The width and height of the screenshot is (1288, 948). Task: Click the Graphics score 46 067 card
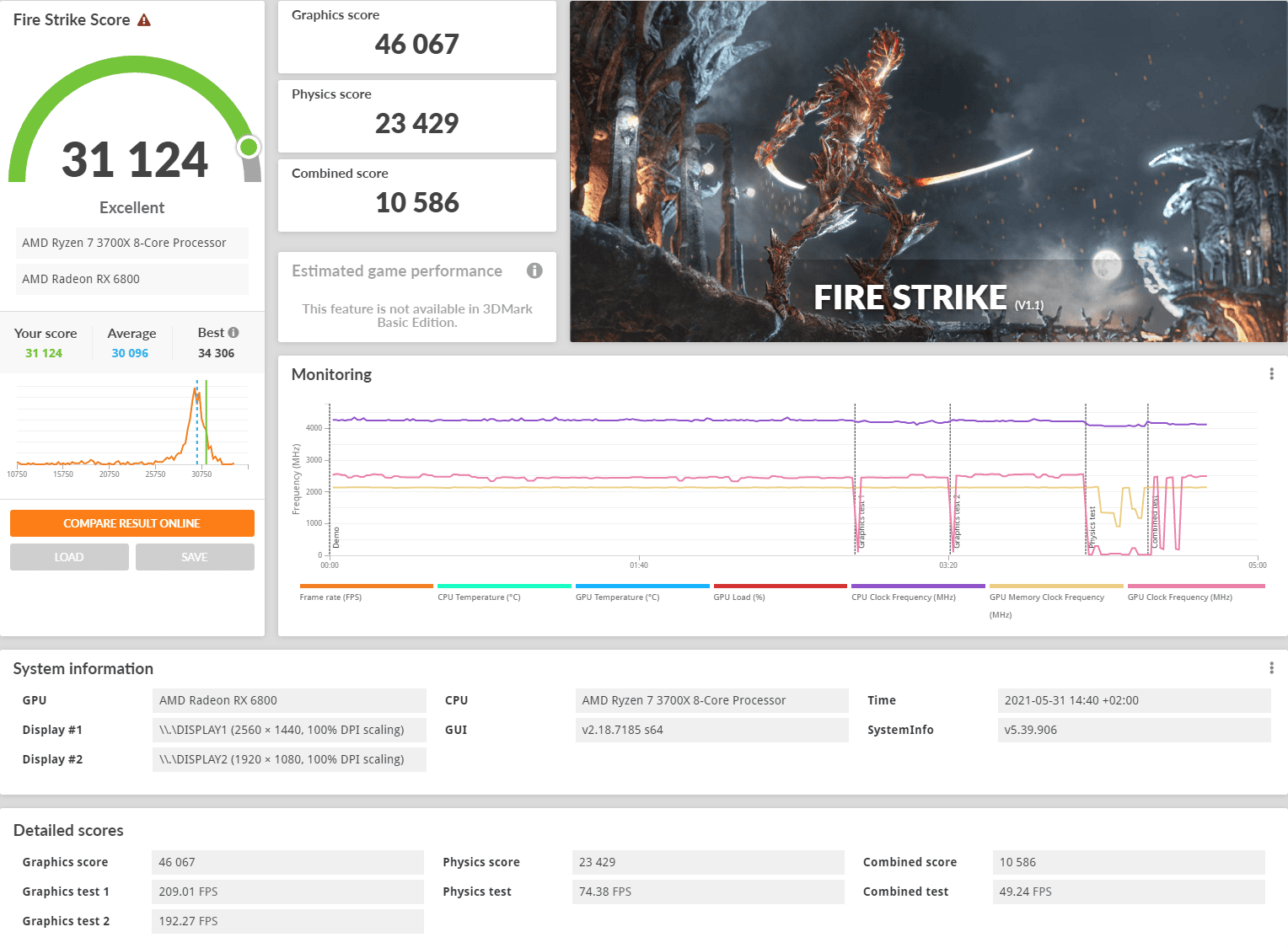pos(417,37)
